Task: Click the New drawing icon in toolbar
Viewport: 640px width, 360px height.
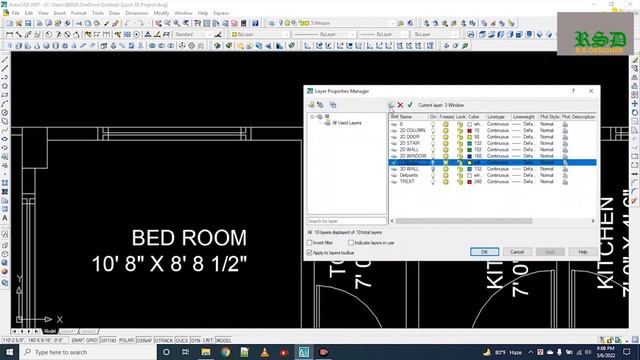Action: coord(9,23)
